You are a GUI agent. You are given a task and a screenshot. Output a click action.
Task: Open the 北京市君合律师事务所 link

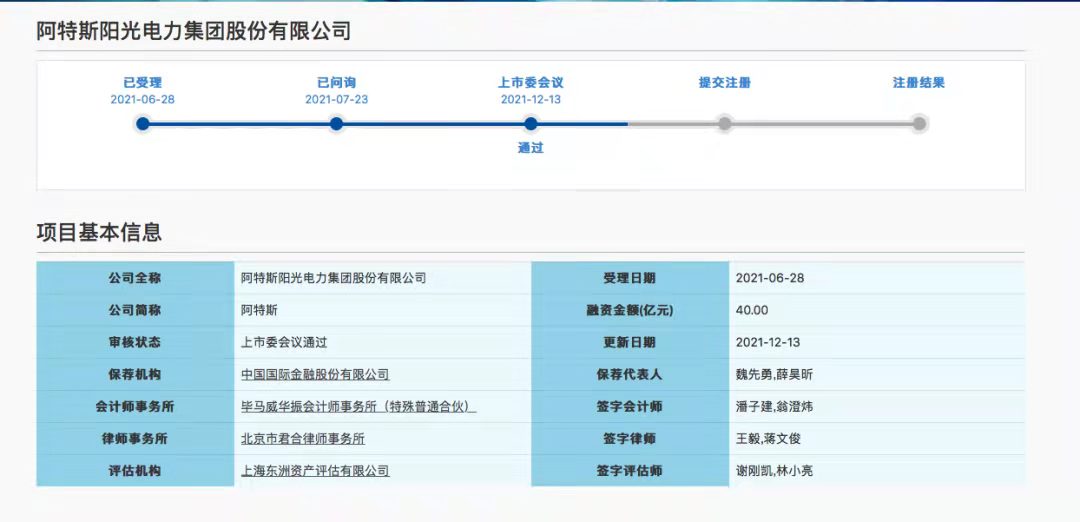pyautogui.click(x=303, y=438)
